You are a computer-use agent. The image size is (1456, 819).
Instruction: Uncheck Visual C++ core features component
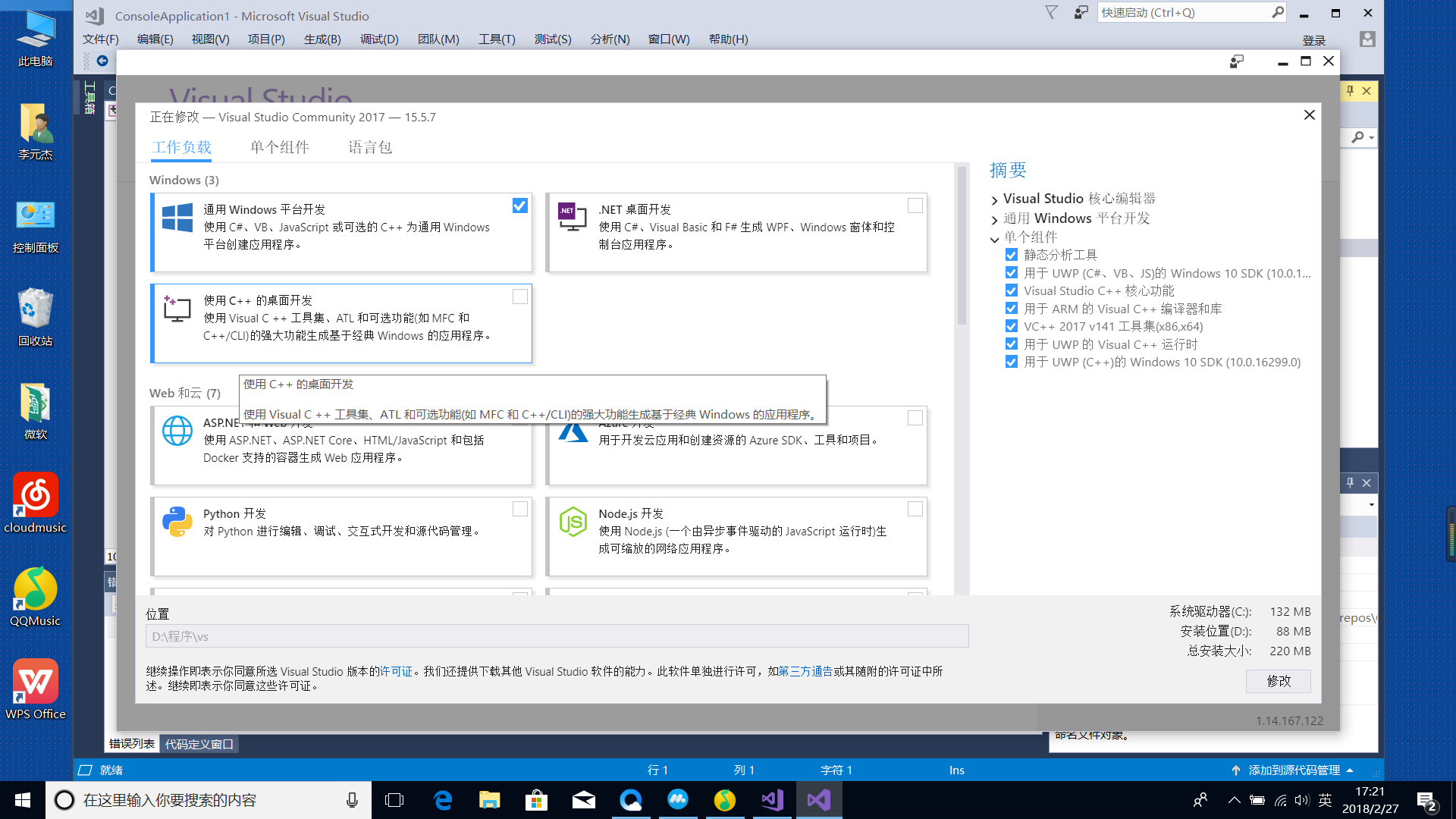point(1011,290)
